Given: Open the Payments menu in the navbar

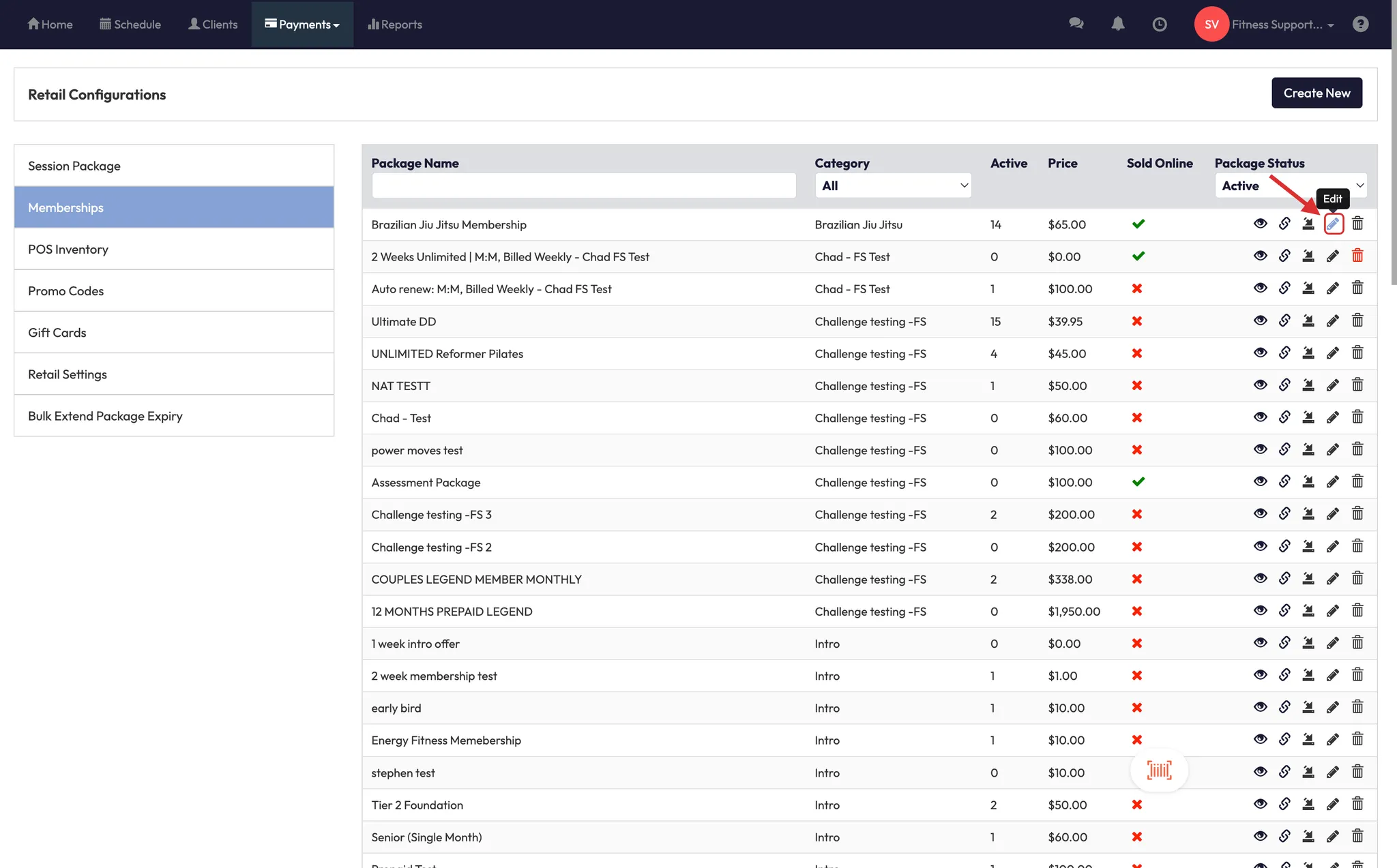Looking at the screenshot, I should [x=302, y=25].
